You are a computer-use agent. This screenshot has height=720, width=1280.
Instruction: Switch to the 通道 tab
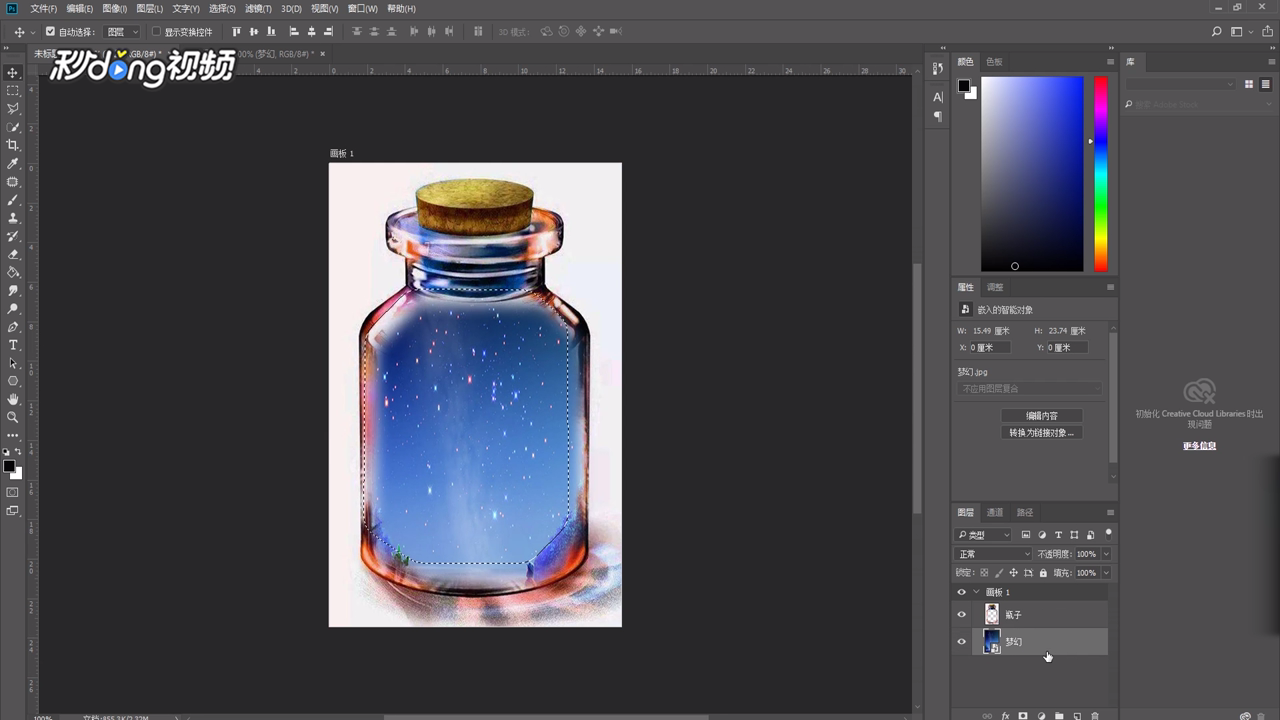[x=995, y=513]
